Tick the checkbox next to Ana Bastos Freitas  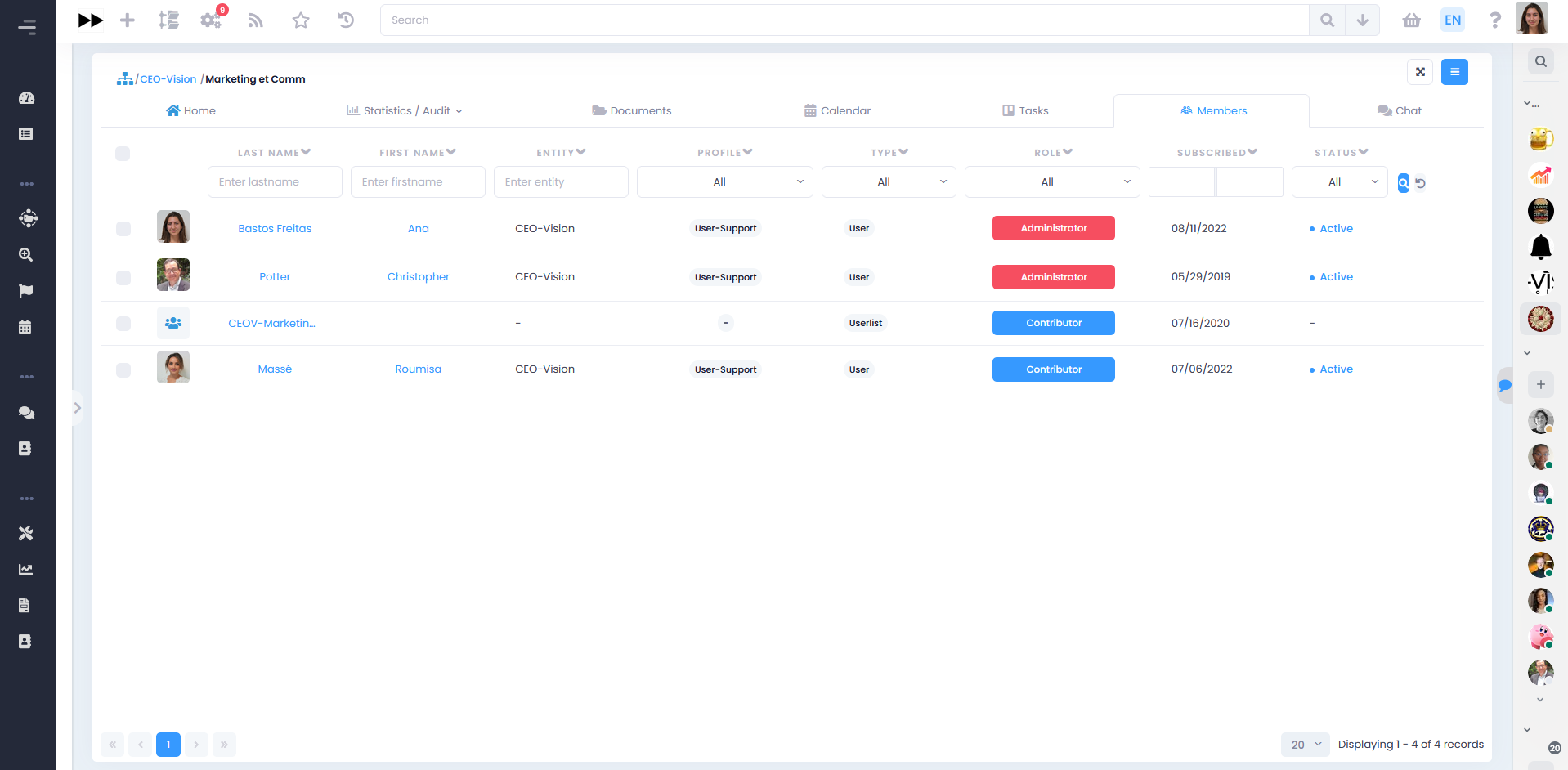pos(123,230)
